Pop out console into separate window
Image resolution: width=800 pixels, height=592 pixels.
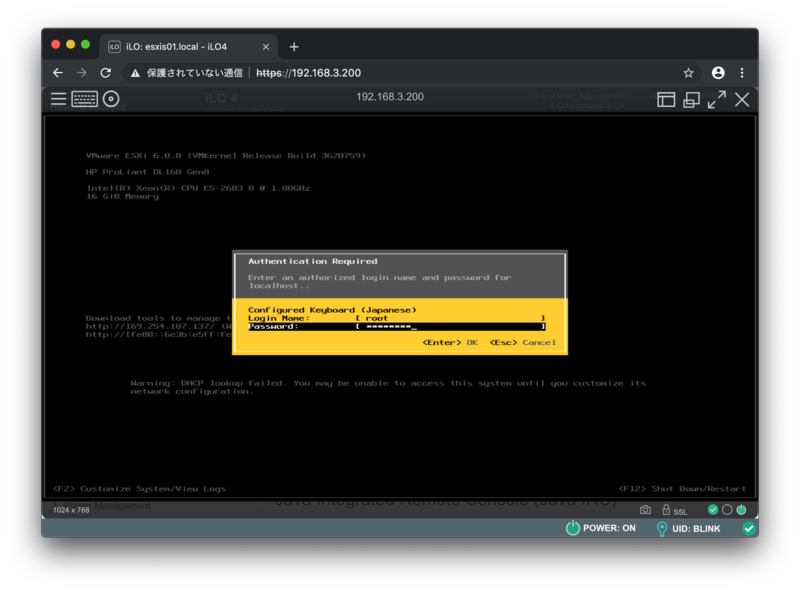click(x=691, y=100)
